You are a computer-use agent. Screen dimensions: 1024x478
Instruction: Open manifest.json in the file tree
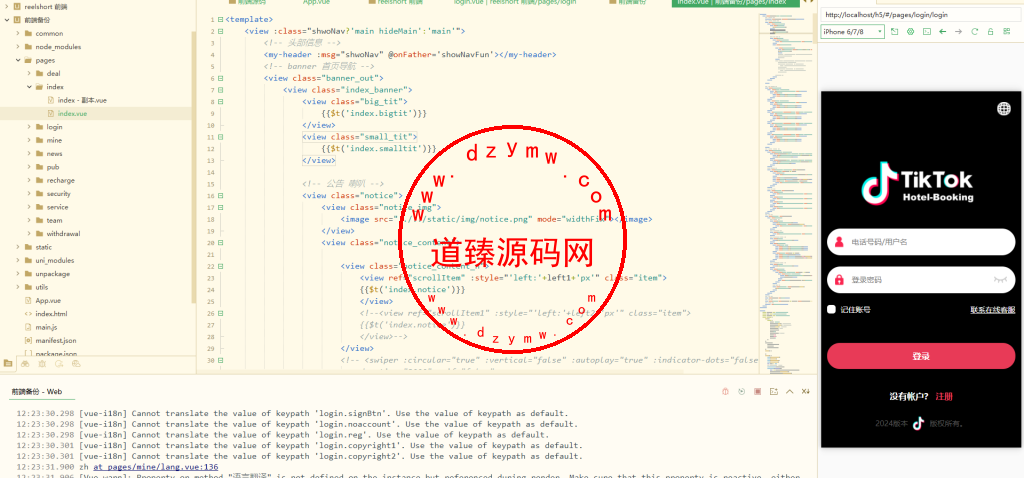coord(56,341)
